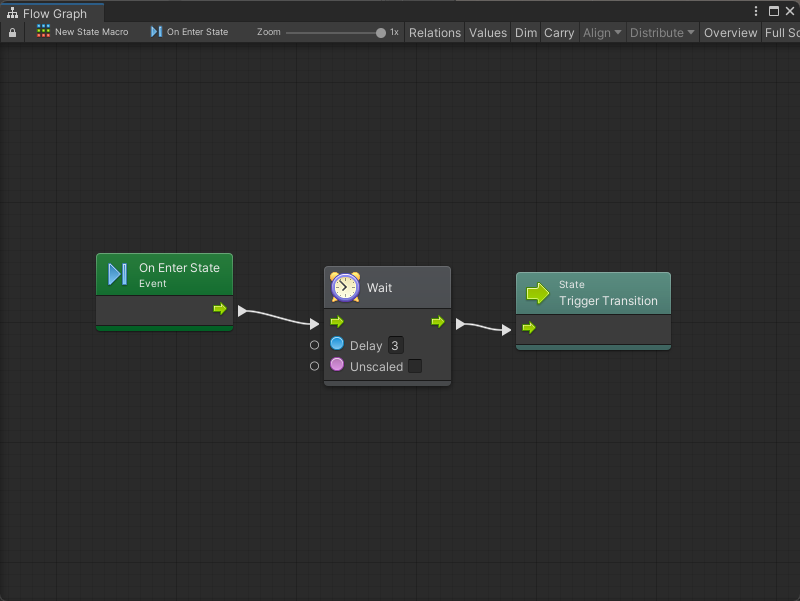Click the New State Macro grid icon

coord(43,32)
